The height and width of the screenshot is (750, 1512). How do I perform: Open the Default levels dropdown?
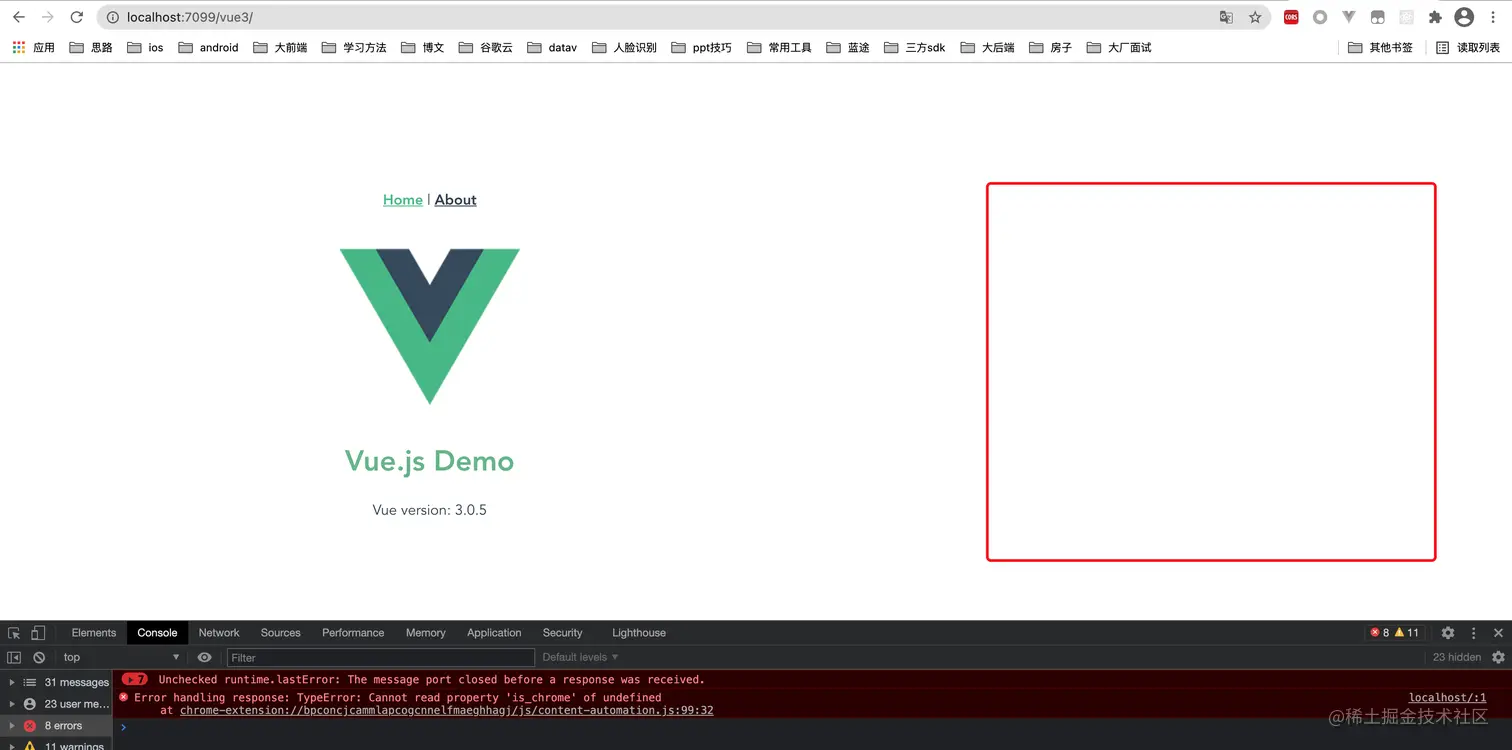[580, 657]
